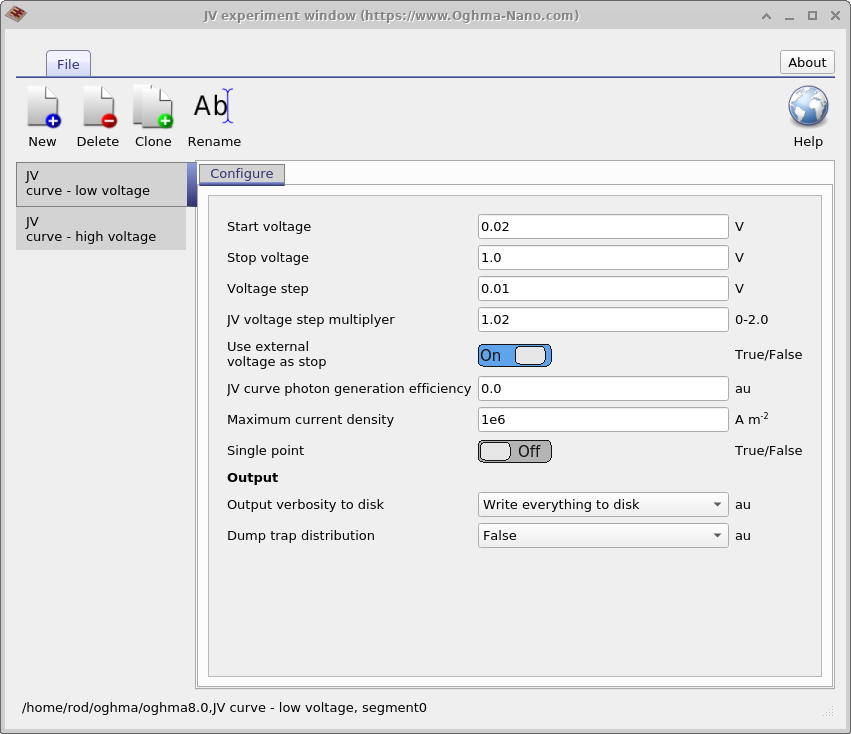Viewport: 851px width, 734px height.
Task: Edit the JV voltage step multiplyer value
Action: [602, 319]
